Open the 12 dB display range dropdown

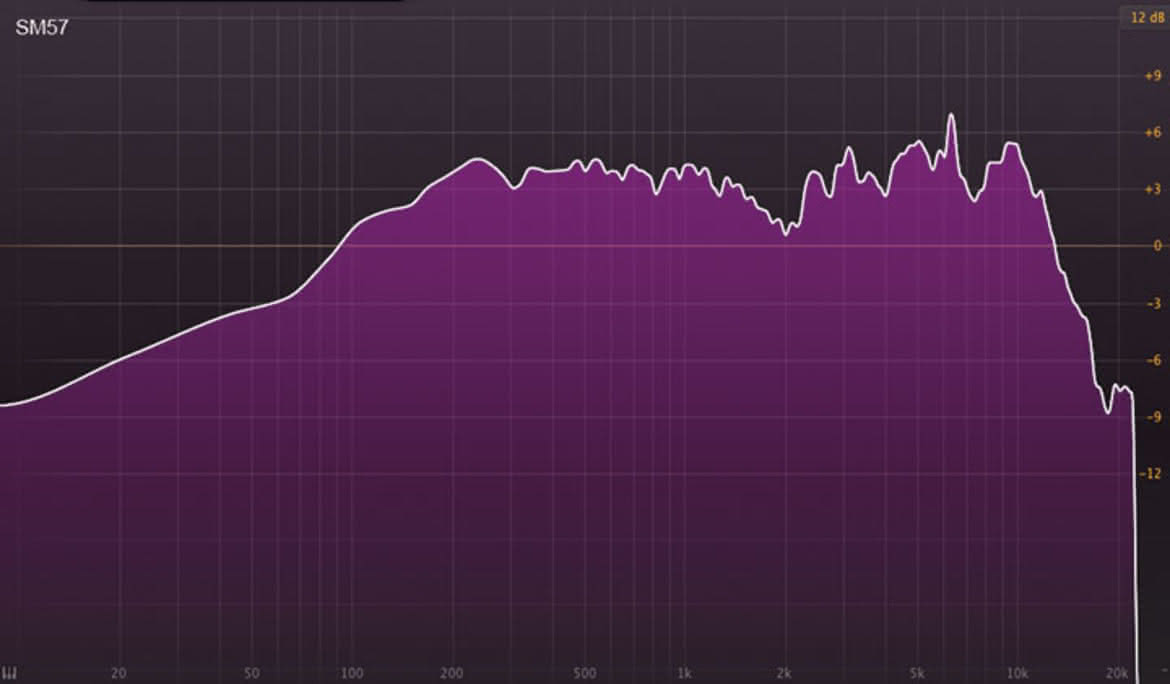(x=1147, y=17)
